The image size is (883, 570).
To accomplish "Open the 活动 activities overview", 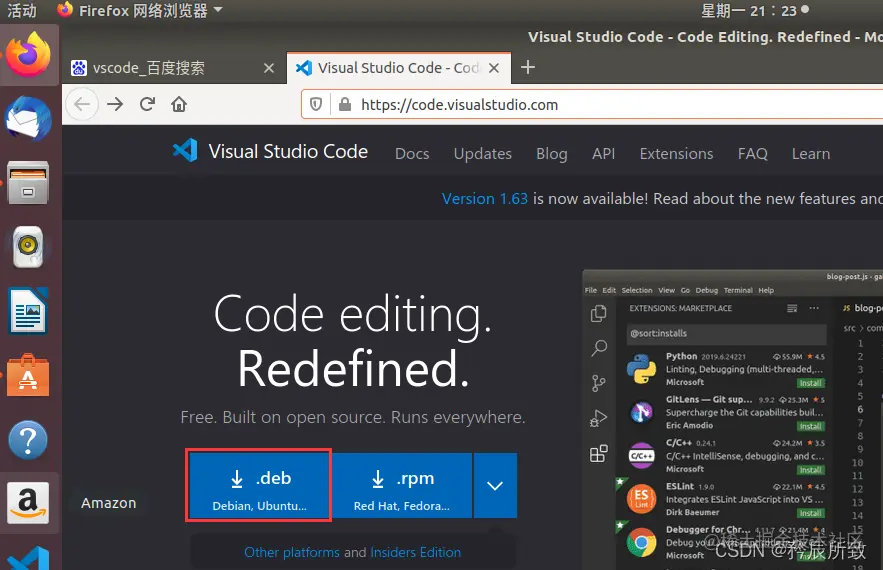I will pos(21,10).
